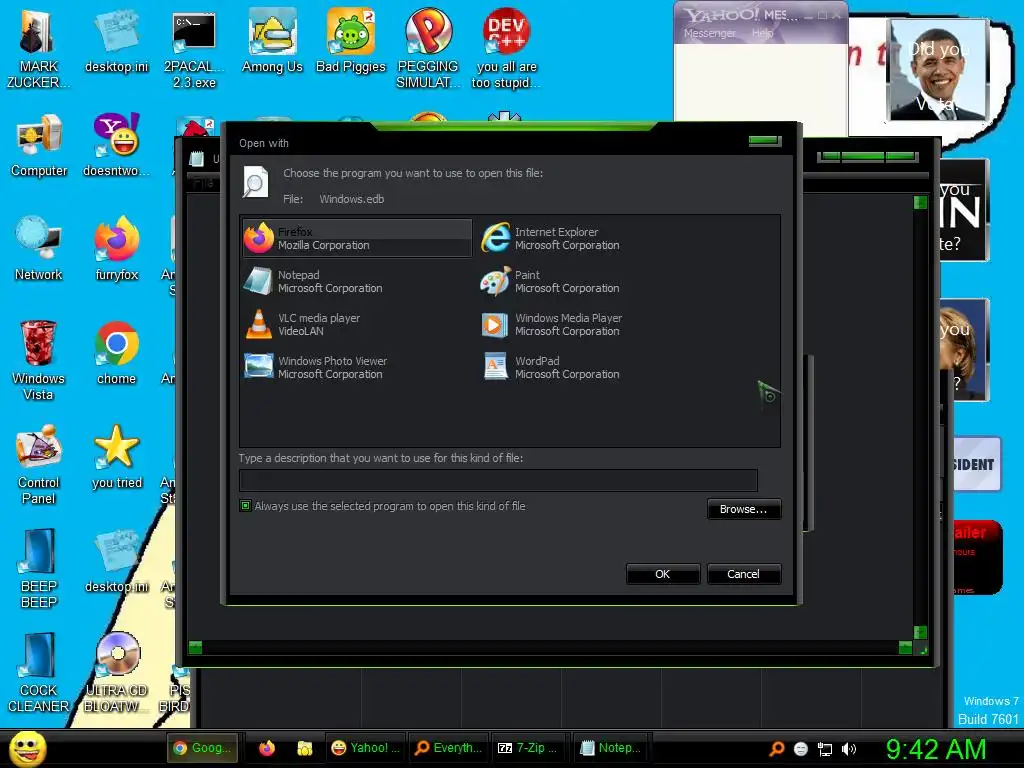Choose WordPad as the opening program
Screen dimensions: 1024x768
(551, 368)
